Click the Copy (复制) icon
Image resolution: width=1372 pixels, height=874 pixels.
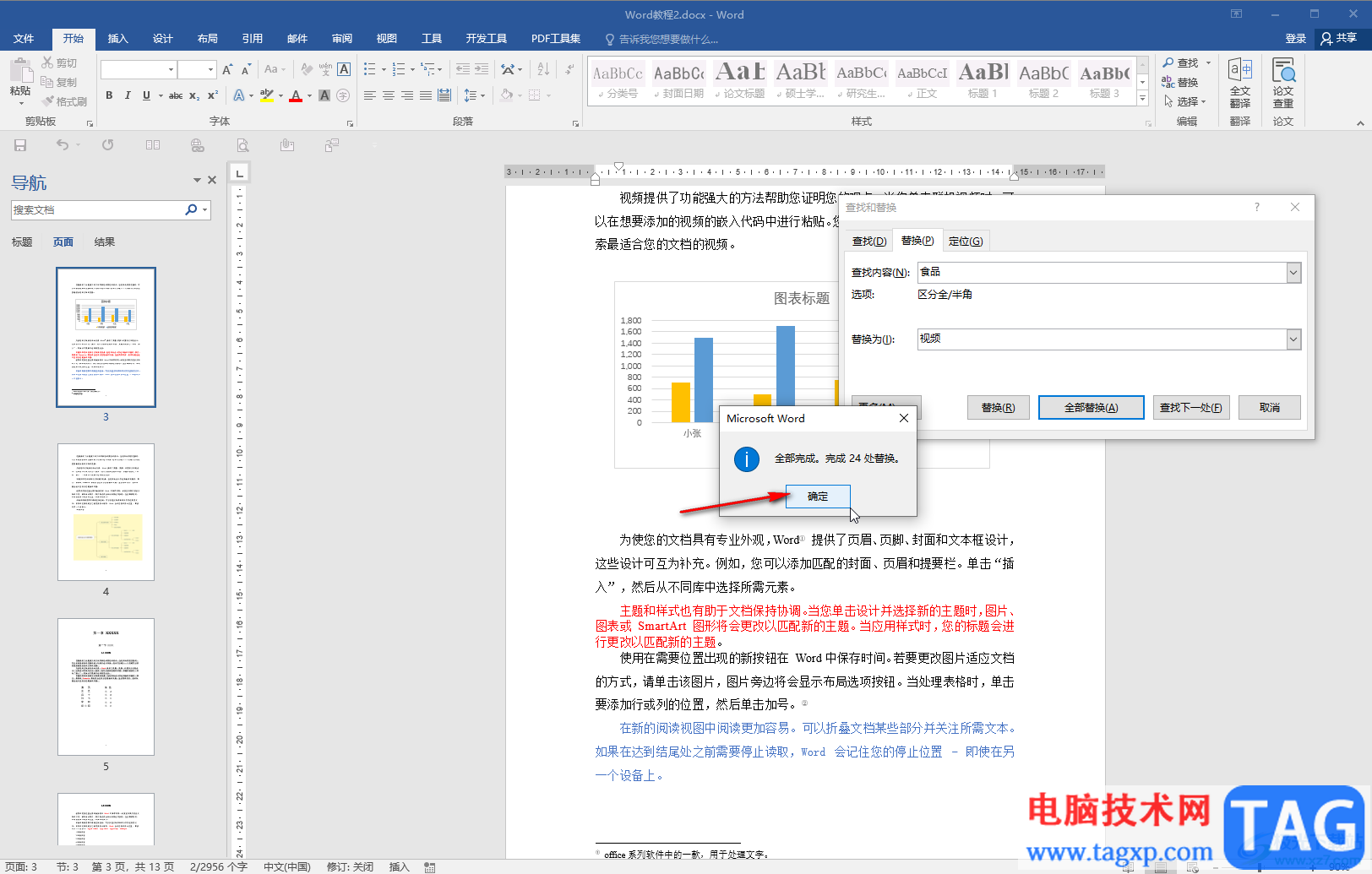pos(48,82)
